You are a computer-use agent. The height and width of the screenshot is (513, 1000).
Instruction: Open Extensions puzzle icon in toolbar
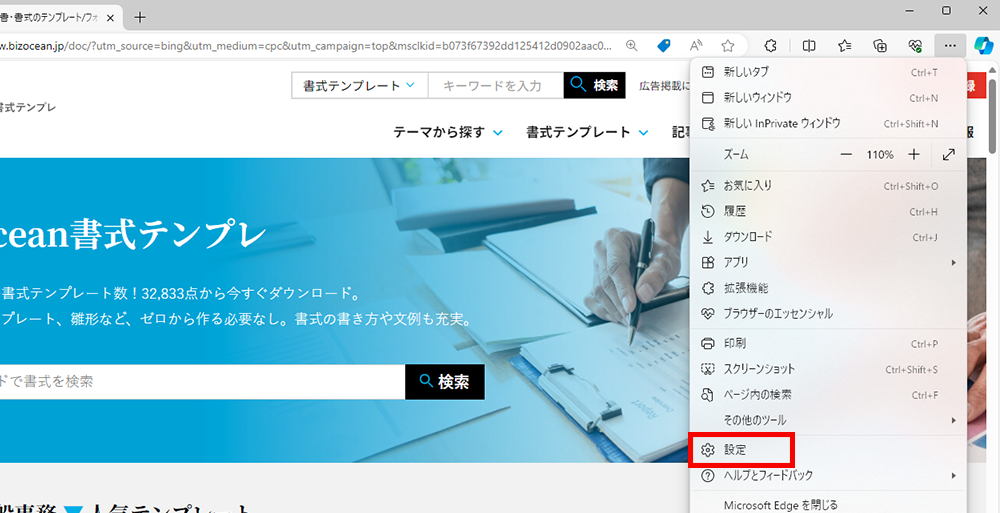pos(770,45)
